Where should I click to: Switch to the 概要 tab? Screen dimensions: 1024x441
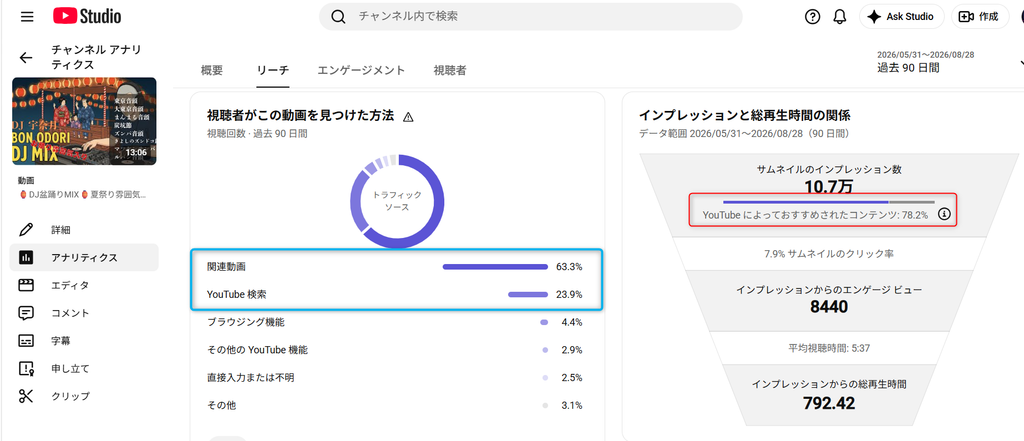212,70
